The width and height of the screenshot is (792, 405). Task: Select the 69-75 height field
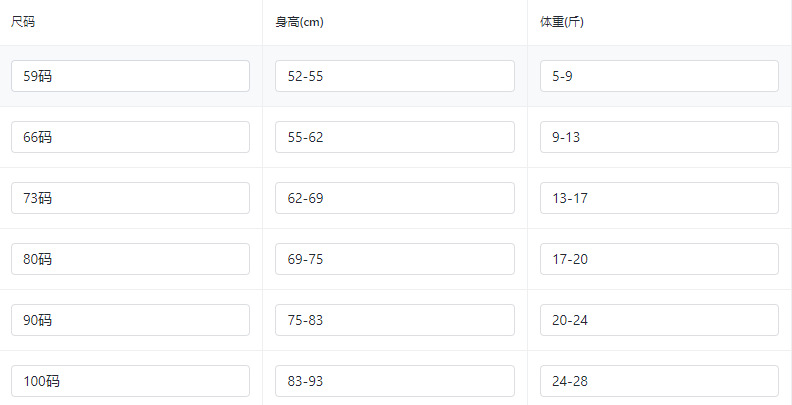[395, 259]
